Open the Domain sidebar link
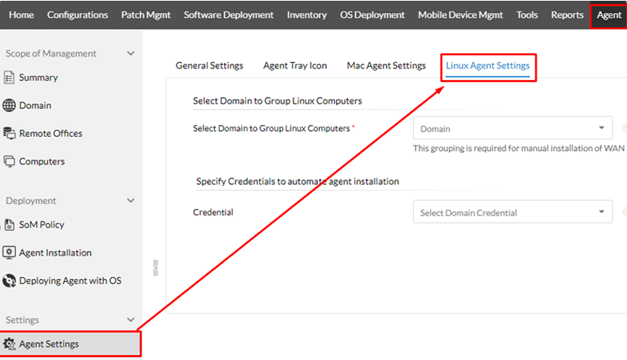The height and width of the screenshot is (360, 627). 35,106
